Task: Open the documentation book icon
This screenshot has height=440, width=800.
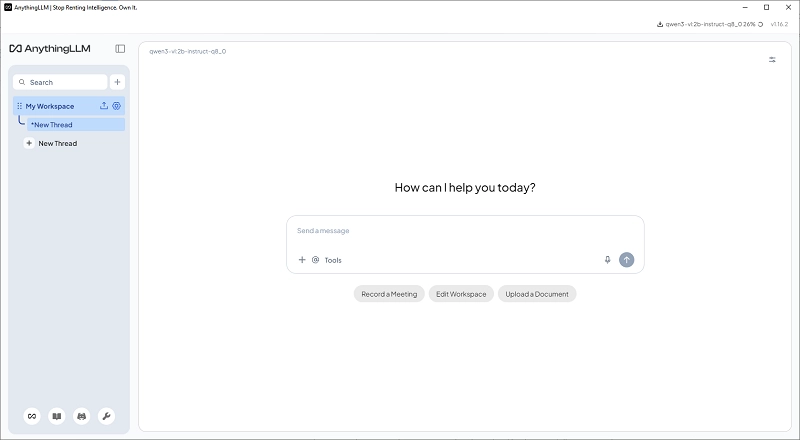Action: (x=57, y=416)
